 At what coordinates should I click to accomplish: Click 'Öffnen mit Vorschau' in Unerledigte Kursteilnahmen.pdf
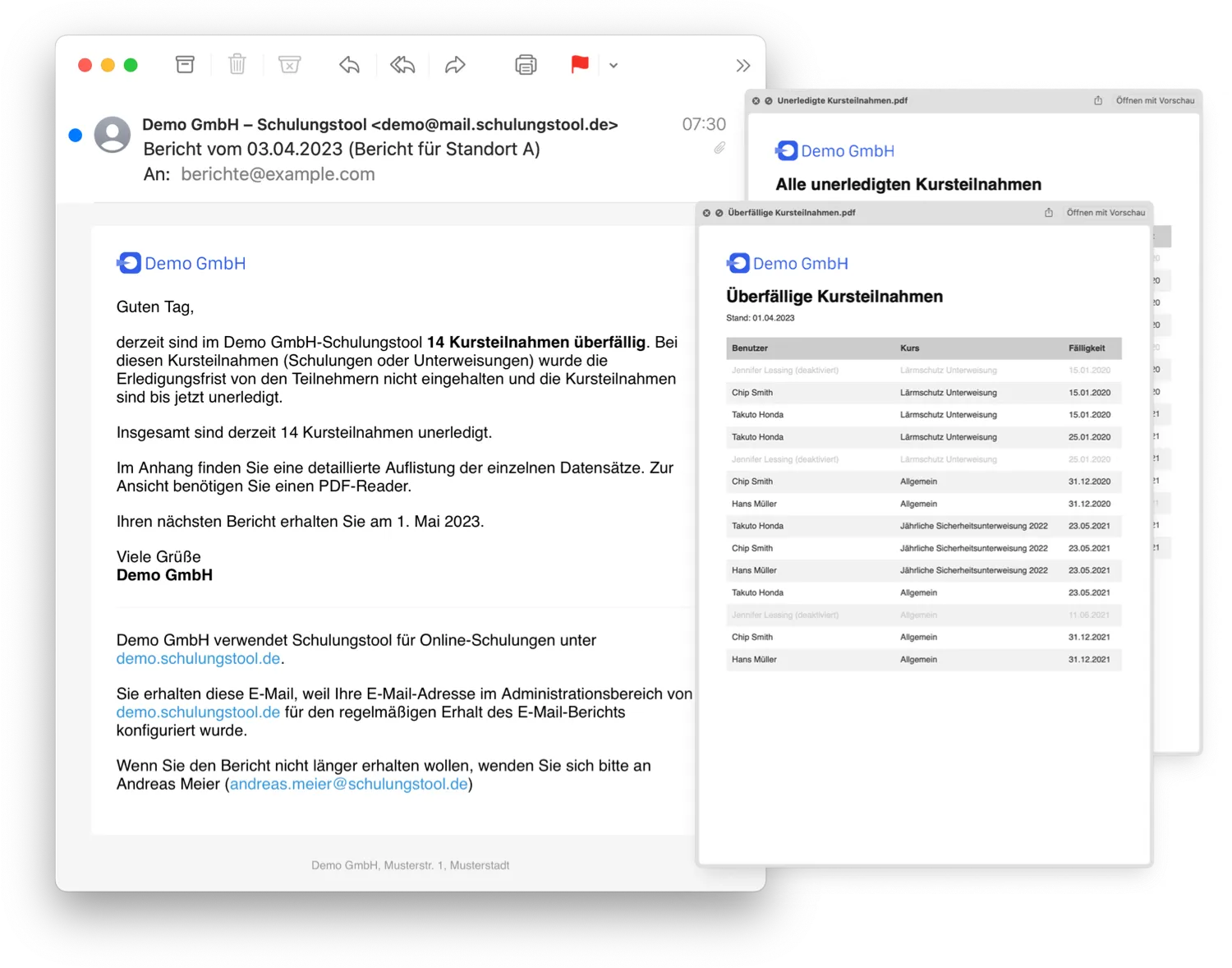(1155, 100)
